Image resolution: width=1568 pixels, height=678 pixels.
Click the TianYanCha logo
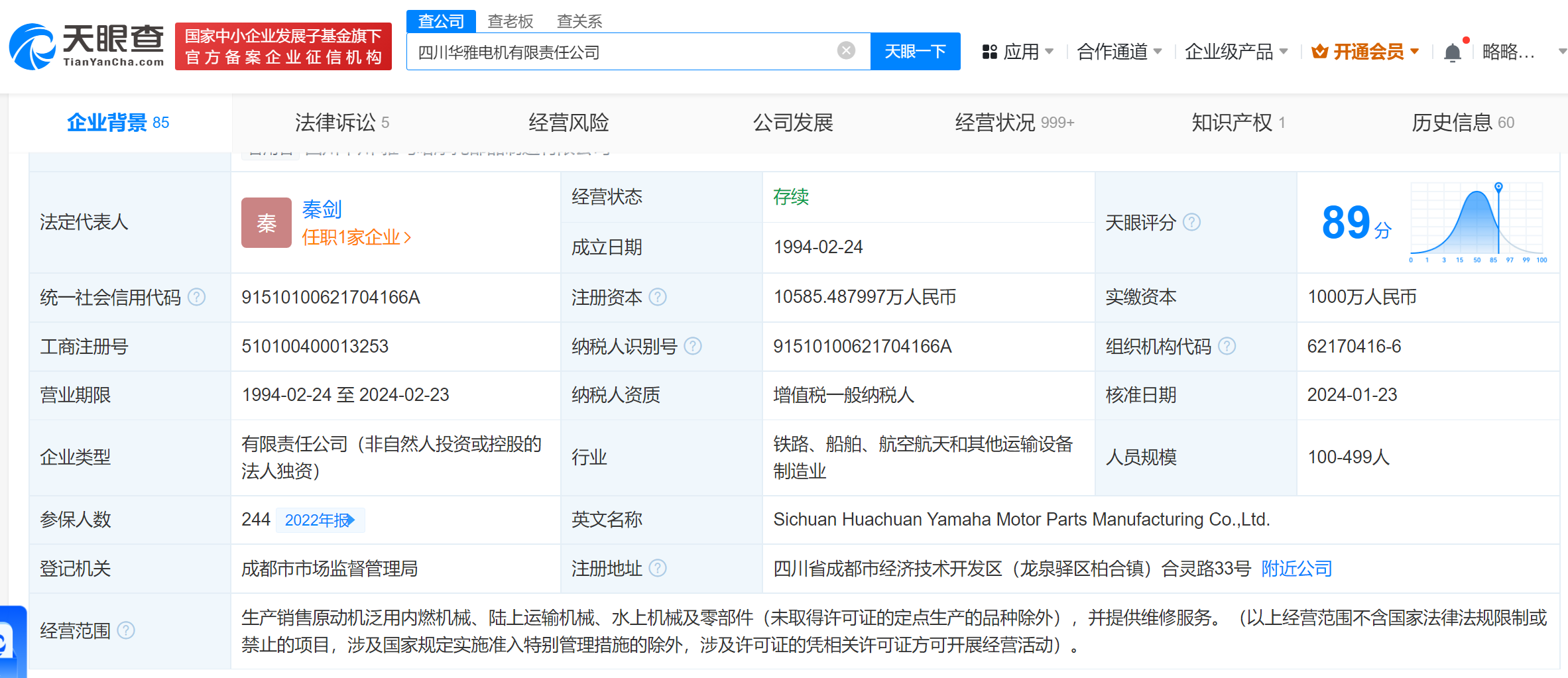tap(86, 46)
